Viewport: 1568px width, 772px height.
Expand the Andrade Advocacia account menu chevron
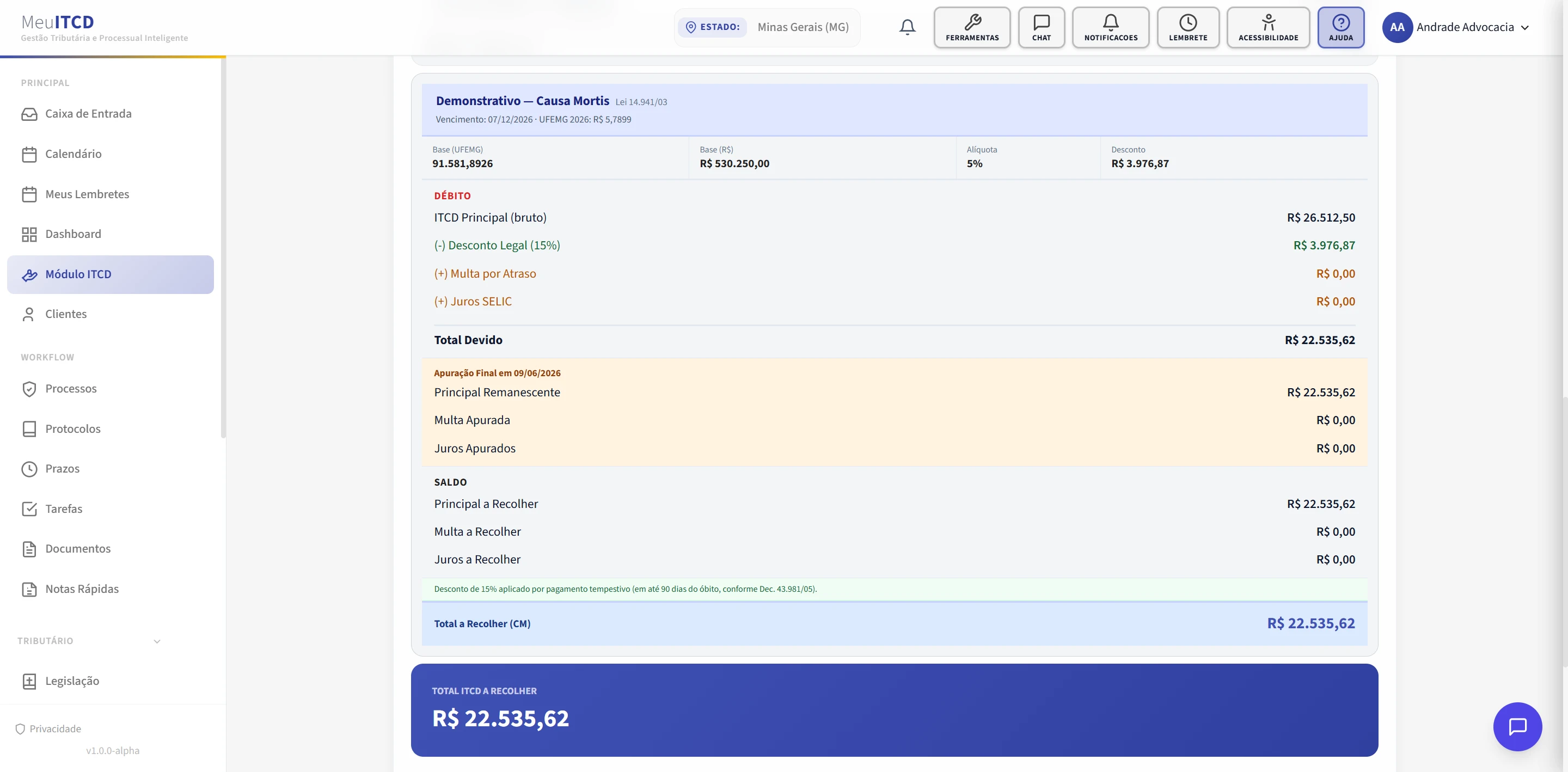click(x=1525, y=28)
